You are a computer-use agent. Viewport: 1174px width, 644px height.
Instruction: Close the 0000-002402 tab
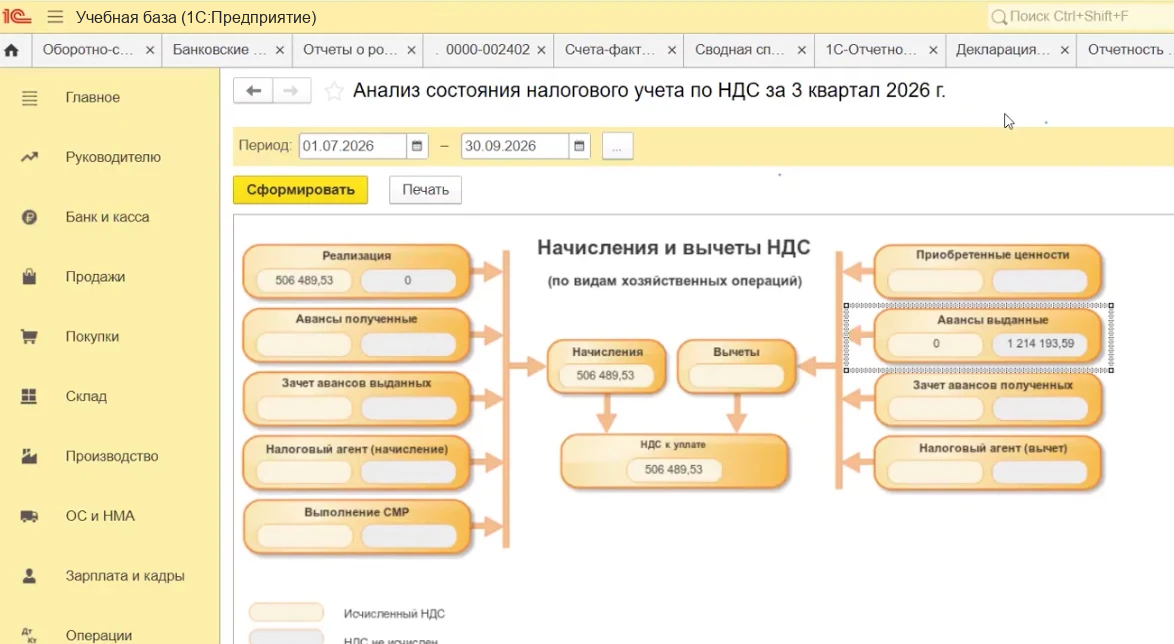coord(541,50)
